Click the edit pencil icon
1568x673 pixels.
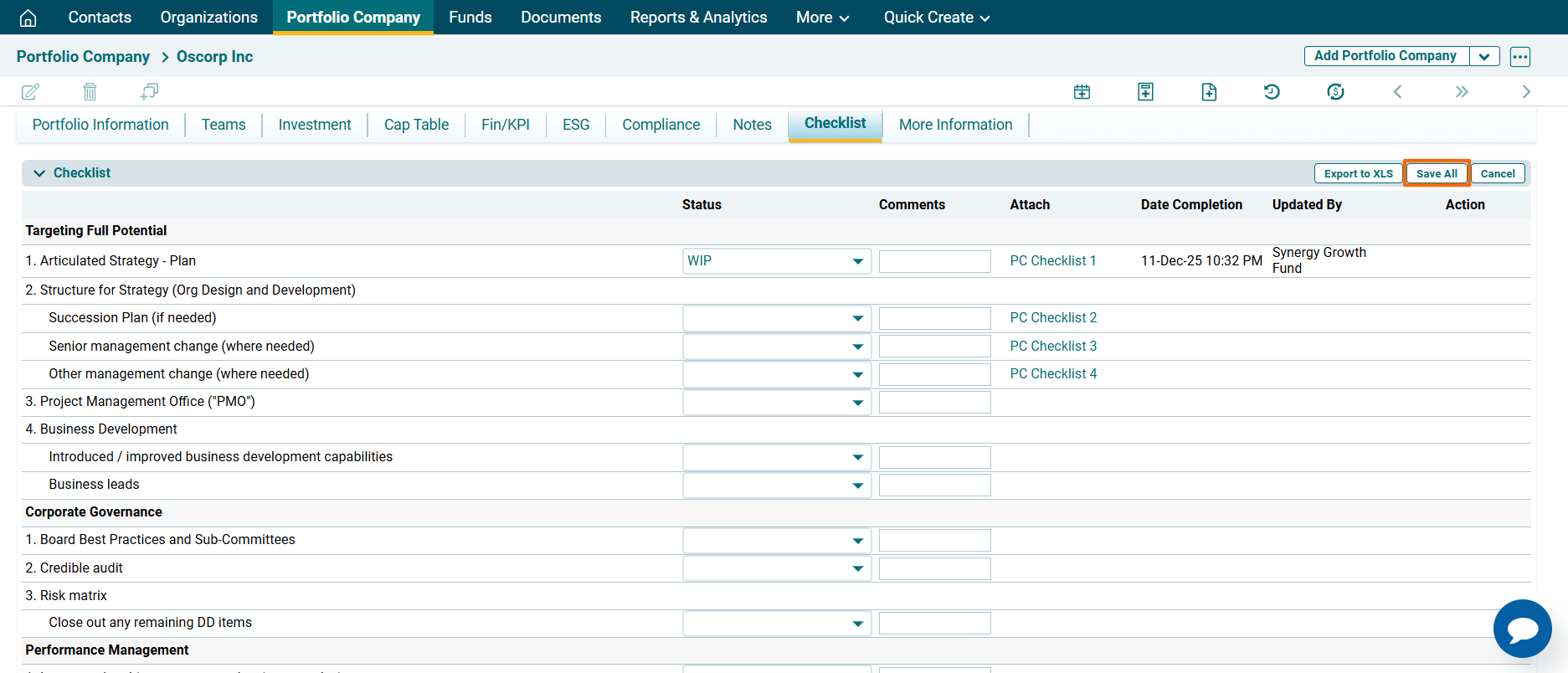30,92
